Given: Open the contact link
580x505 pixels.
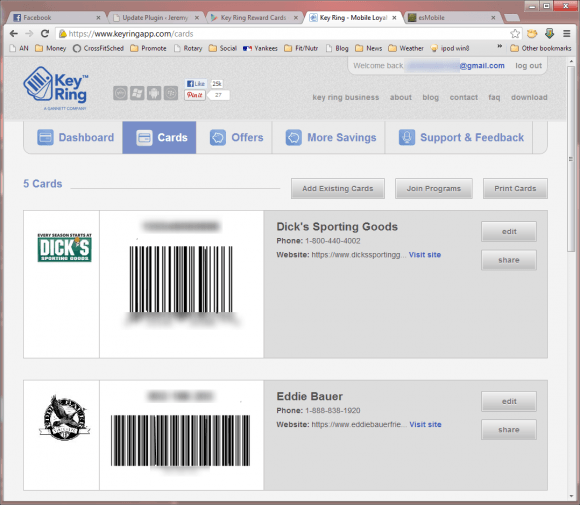Looking at the screenshot, I should (x=463, y=97).
